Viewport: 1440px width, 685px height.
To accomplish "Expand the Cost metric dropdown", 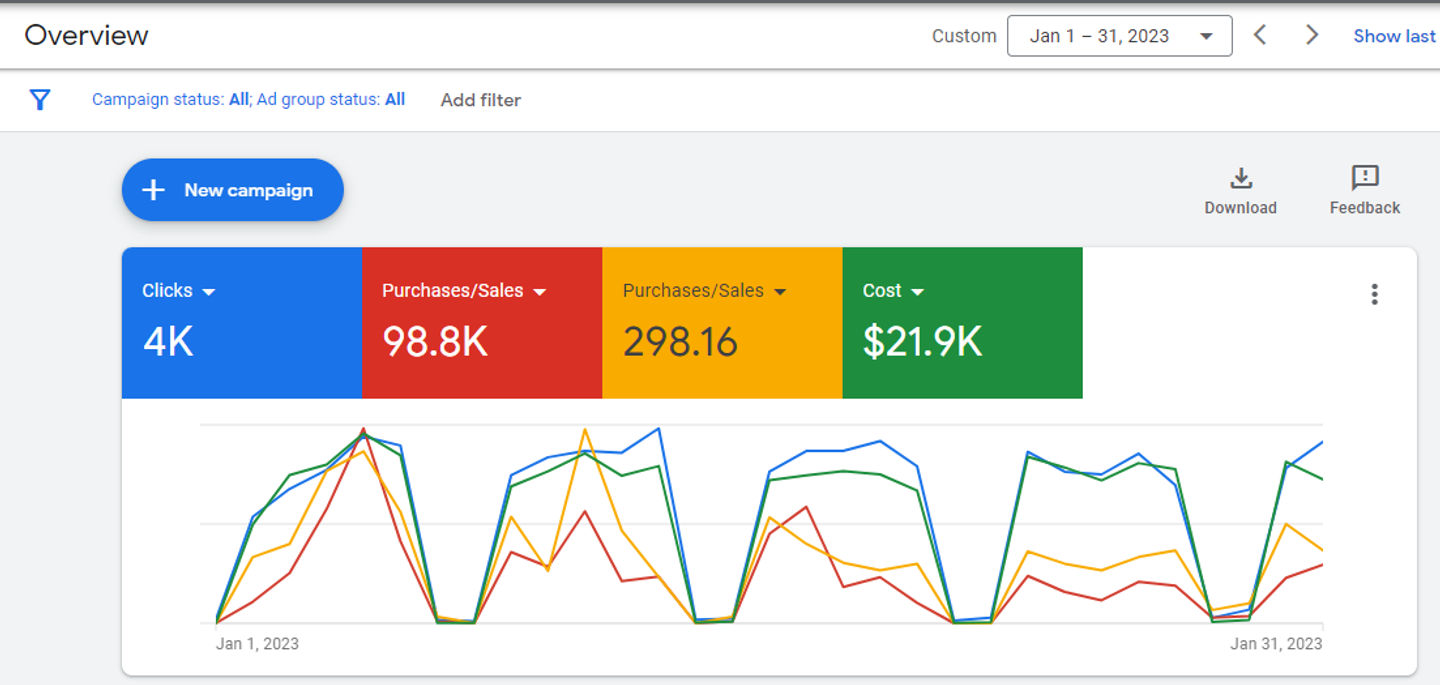I will 918,292.
